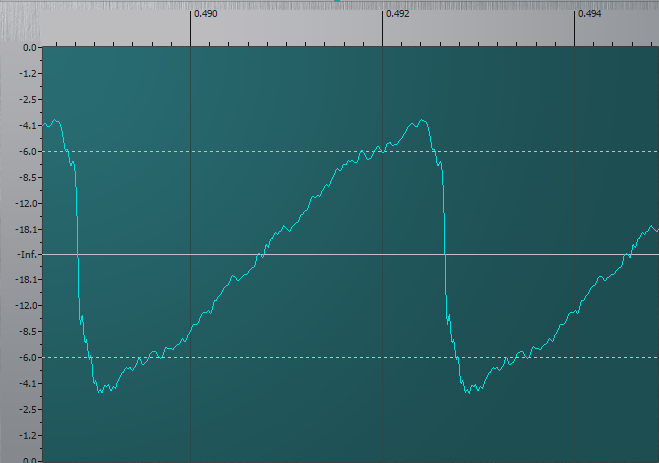
Task: Click the -12.0 label below the -Inf. line
Action: point(26,305)
